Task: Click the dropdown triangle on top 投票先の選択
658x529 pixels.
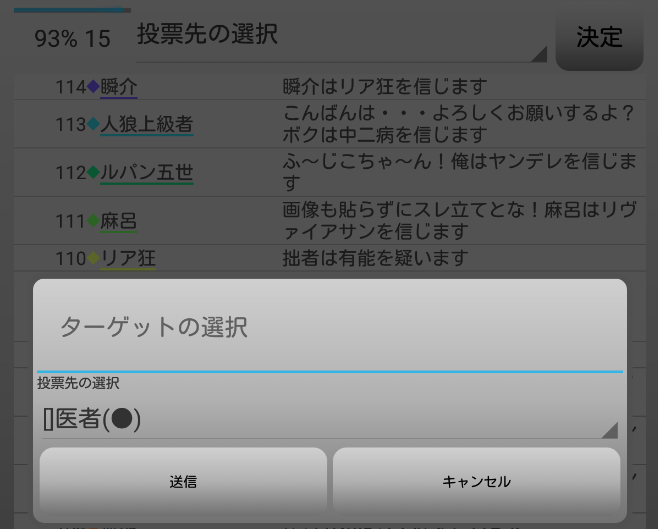Action: [x=539, y=54]
